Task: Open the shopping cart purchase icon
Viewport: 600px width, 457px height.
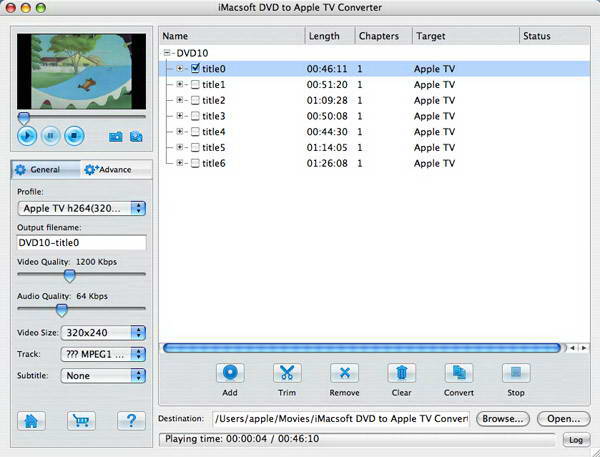Action: (x=81, y=421)
